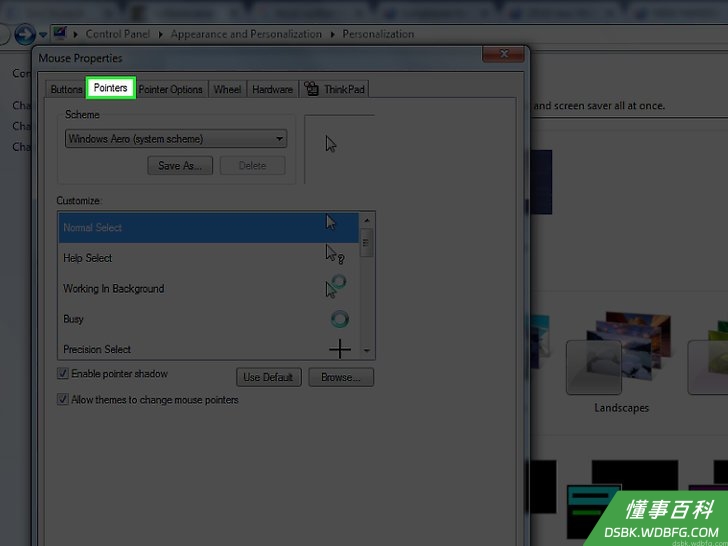Toggle Allow themes to change mouse pointers

click(x=63, y=399)
